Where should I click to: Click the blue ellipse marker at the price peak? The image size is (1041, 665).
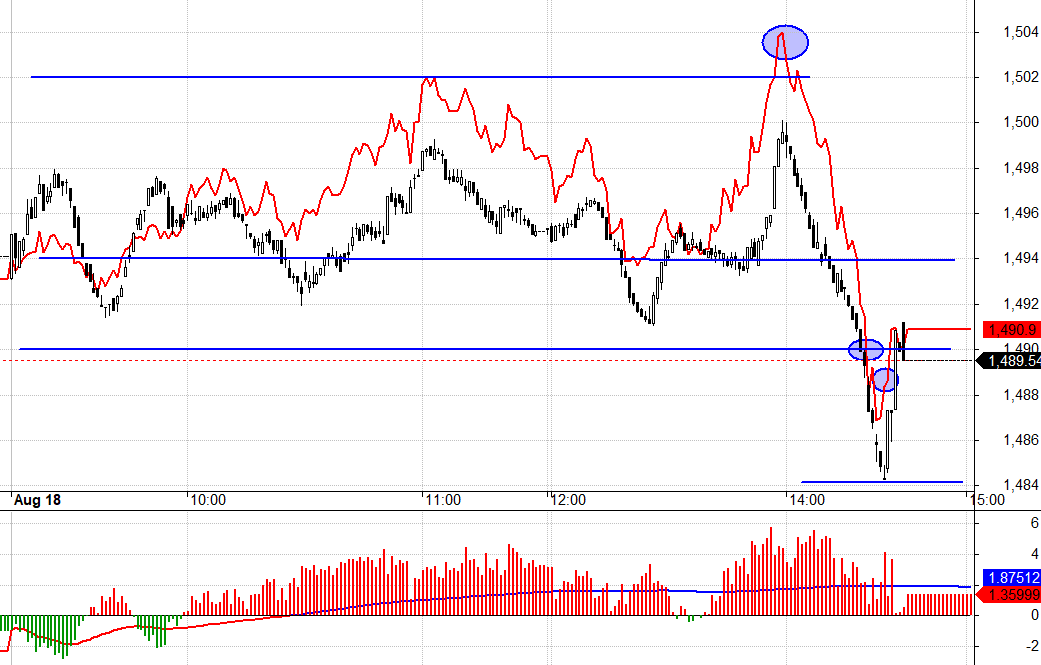tap(785, 42)
